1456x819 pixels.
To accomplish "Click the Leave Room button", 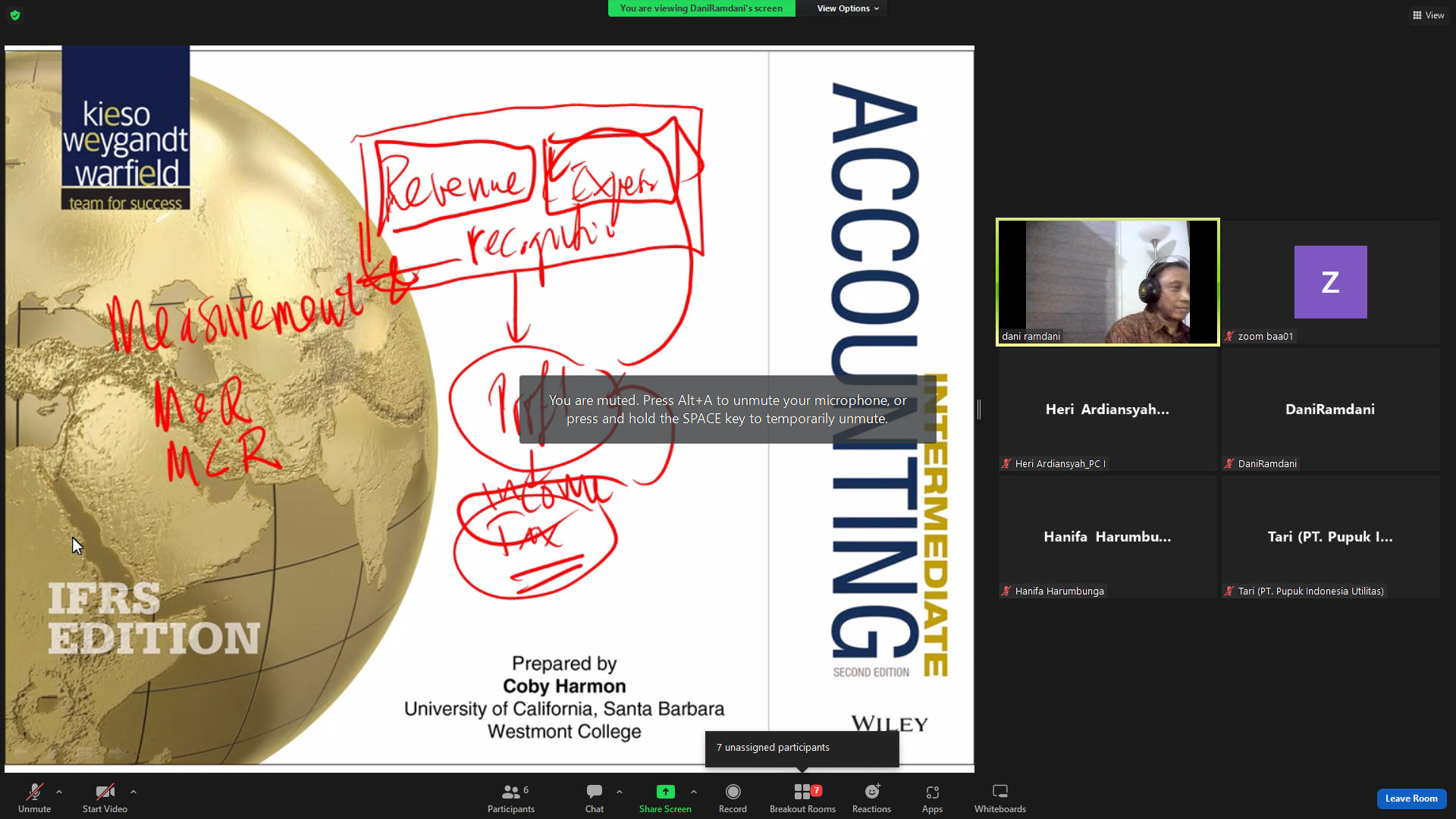I will (x=1411, y=799).
